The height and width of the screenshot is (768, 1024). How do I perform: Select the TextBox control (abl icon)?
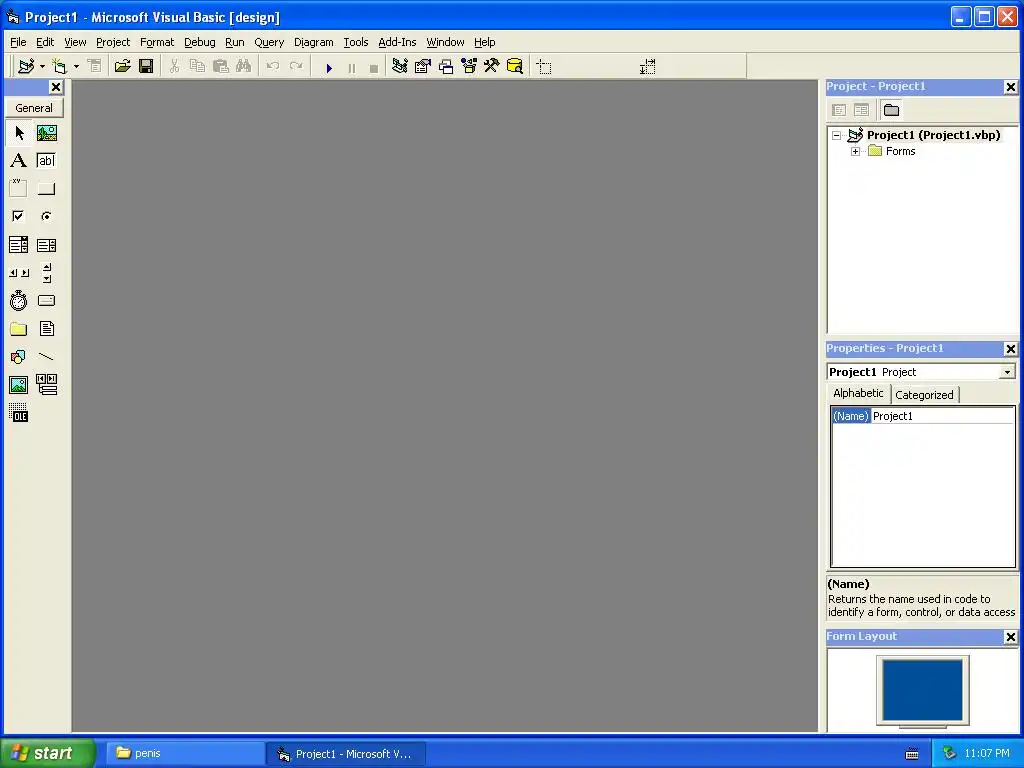[x=46, y=161]
